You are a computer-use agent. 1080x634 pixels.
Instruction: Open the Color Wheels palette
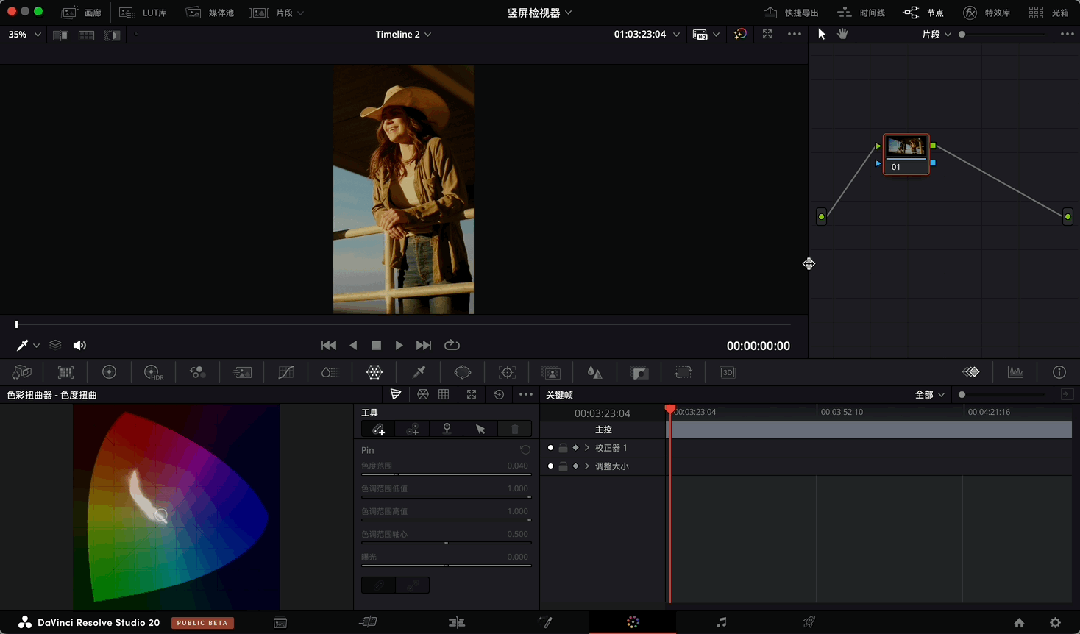pos(109,372)
